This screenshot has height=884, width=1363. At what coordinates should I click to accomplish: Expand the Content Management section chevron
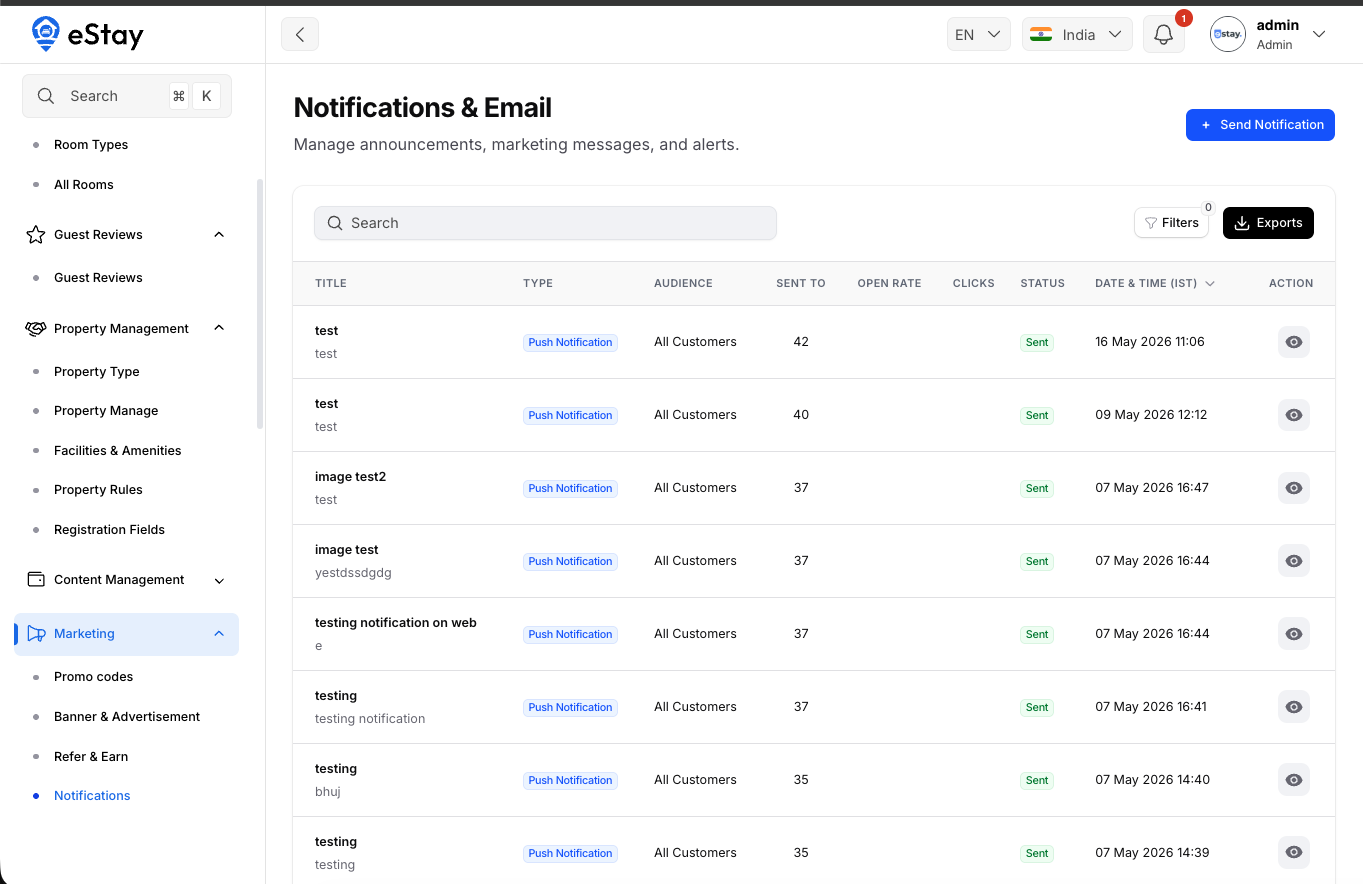point(219,580)
